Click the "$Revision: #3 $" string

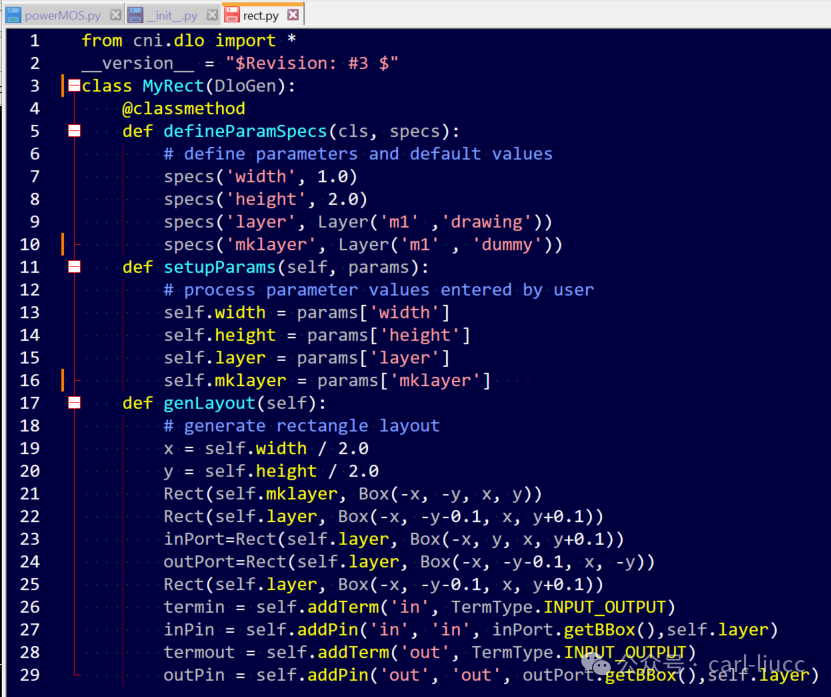[x=312, y=64]
